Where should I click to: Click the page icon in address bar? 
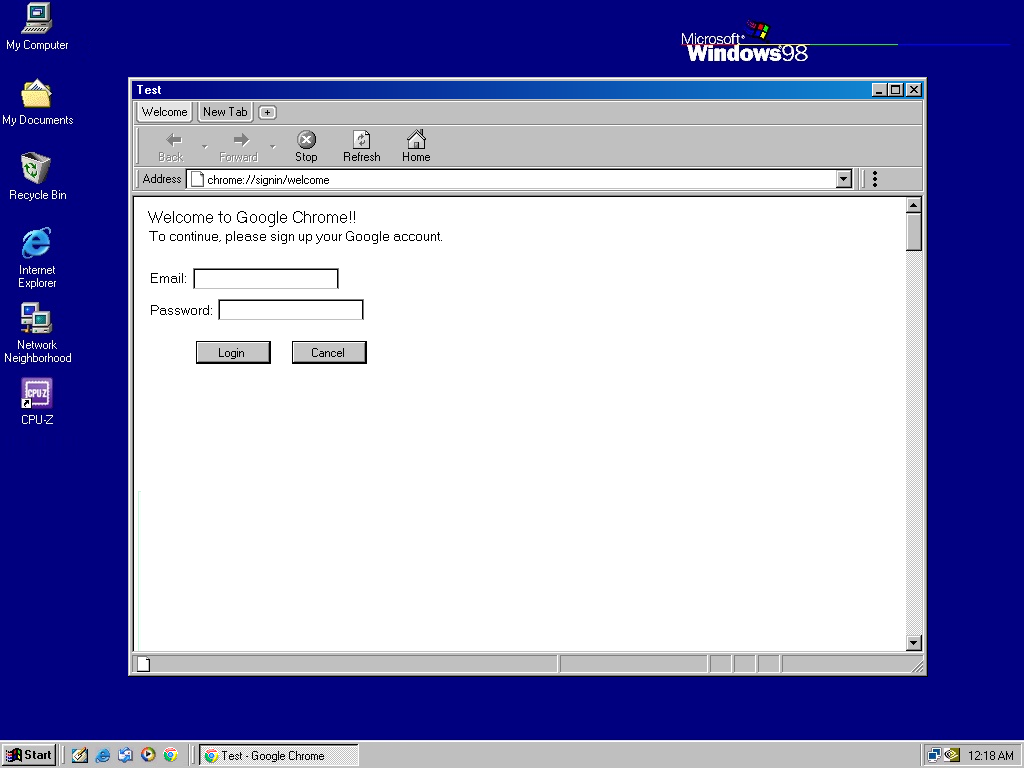coord(197,180)
